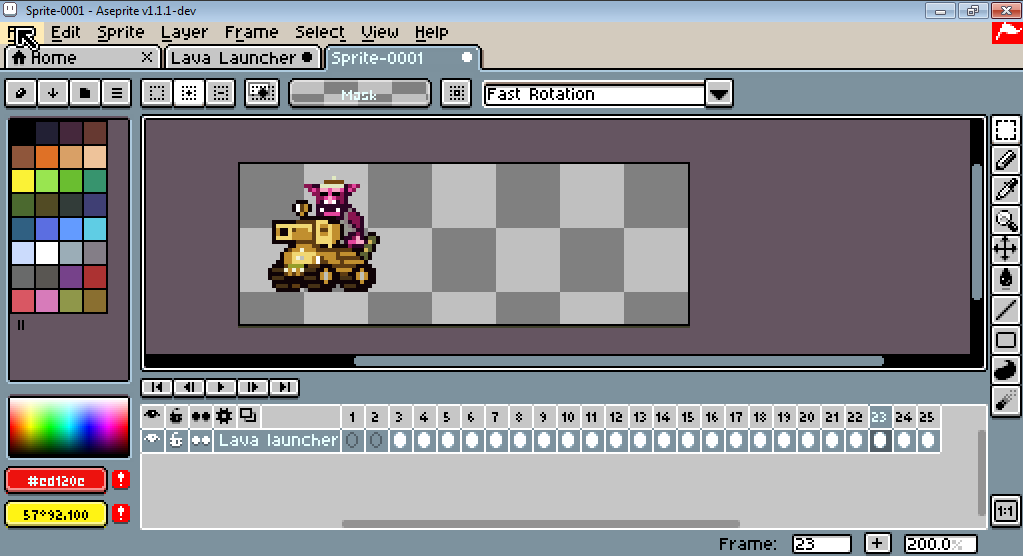
Task: Pick the white palette swatch
Action: 46,253
